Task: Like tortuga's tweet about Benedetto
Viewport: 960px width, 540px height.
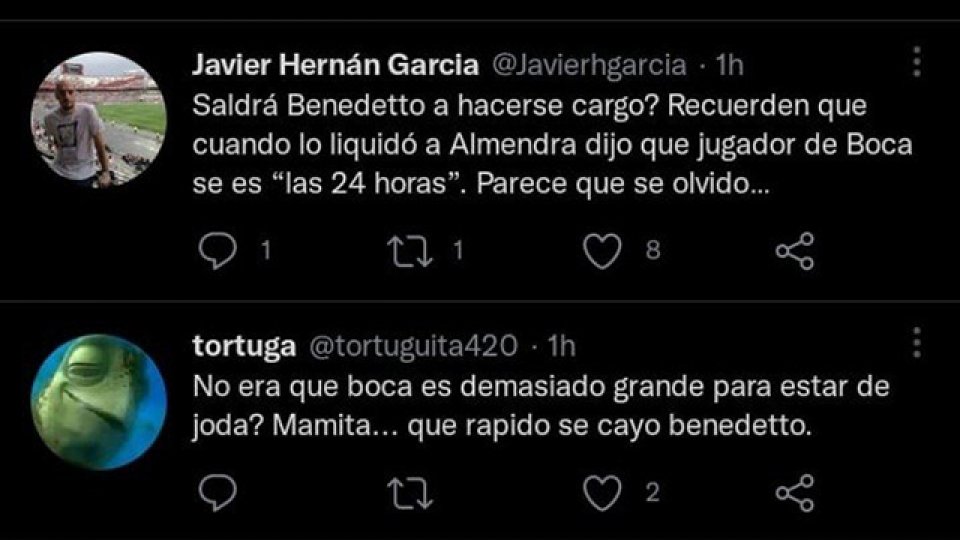Action: (601, 491)
